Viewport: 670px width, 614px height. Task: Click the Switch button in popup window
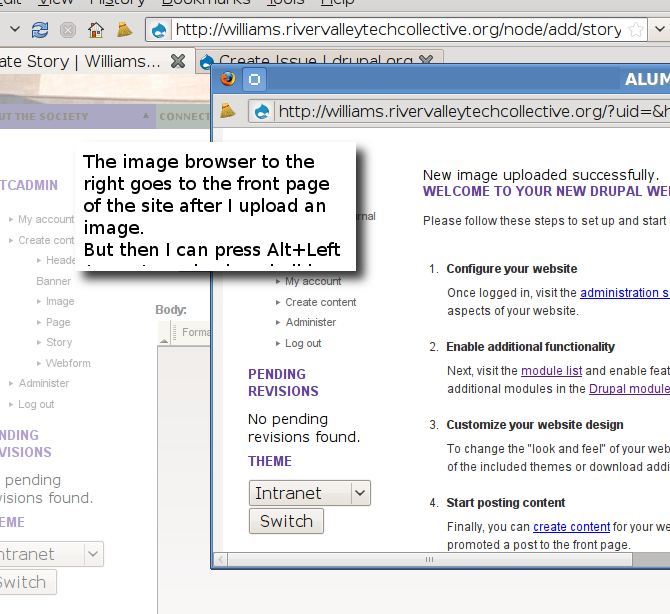coord(286,521)
